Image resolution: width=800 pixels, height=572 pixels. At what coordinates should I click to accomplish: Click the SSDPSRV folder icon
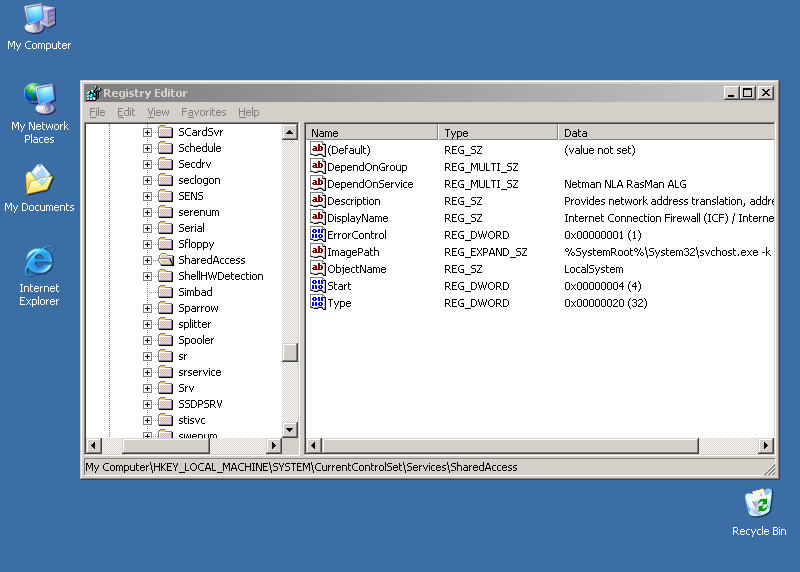click(165, 404)
